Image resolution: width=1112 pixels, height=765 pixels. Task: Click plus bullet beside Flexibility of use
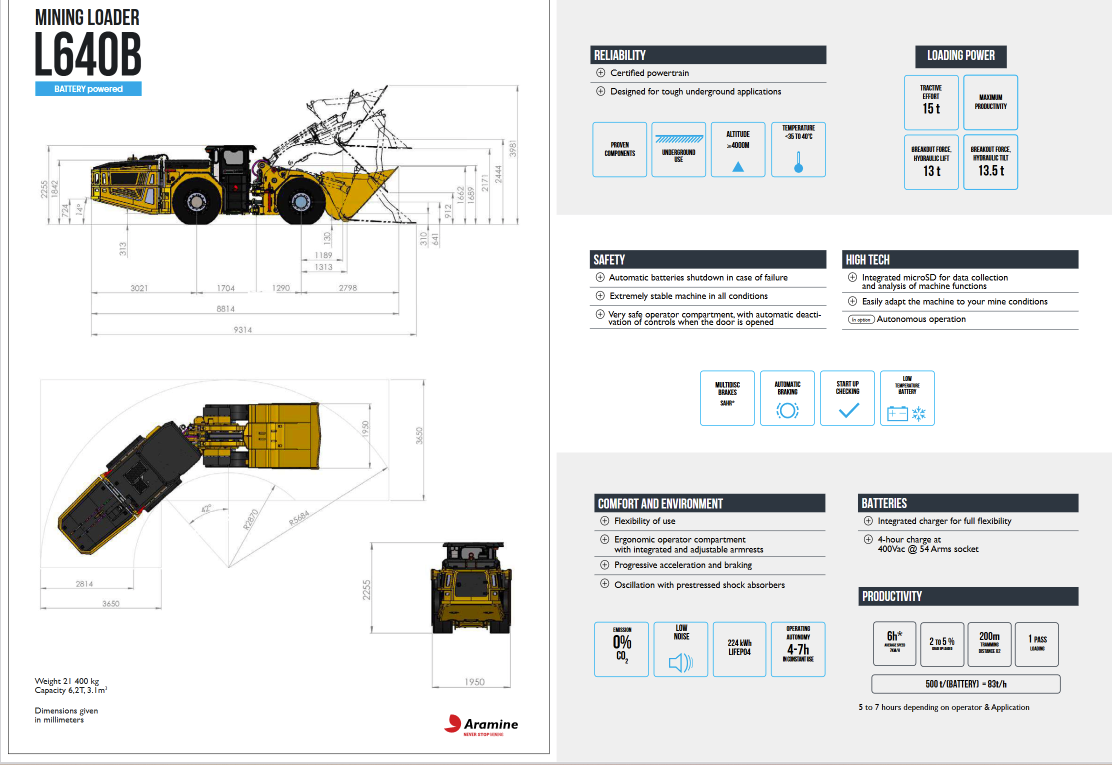[604, 521]
